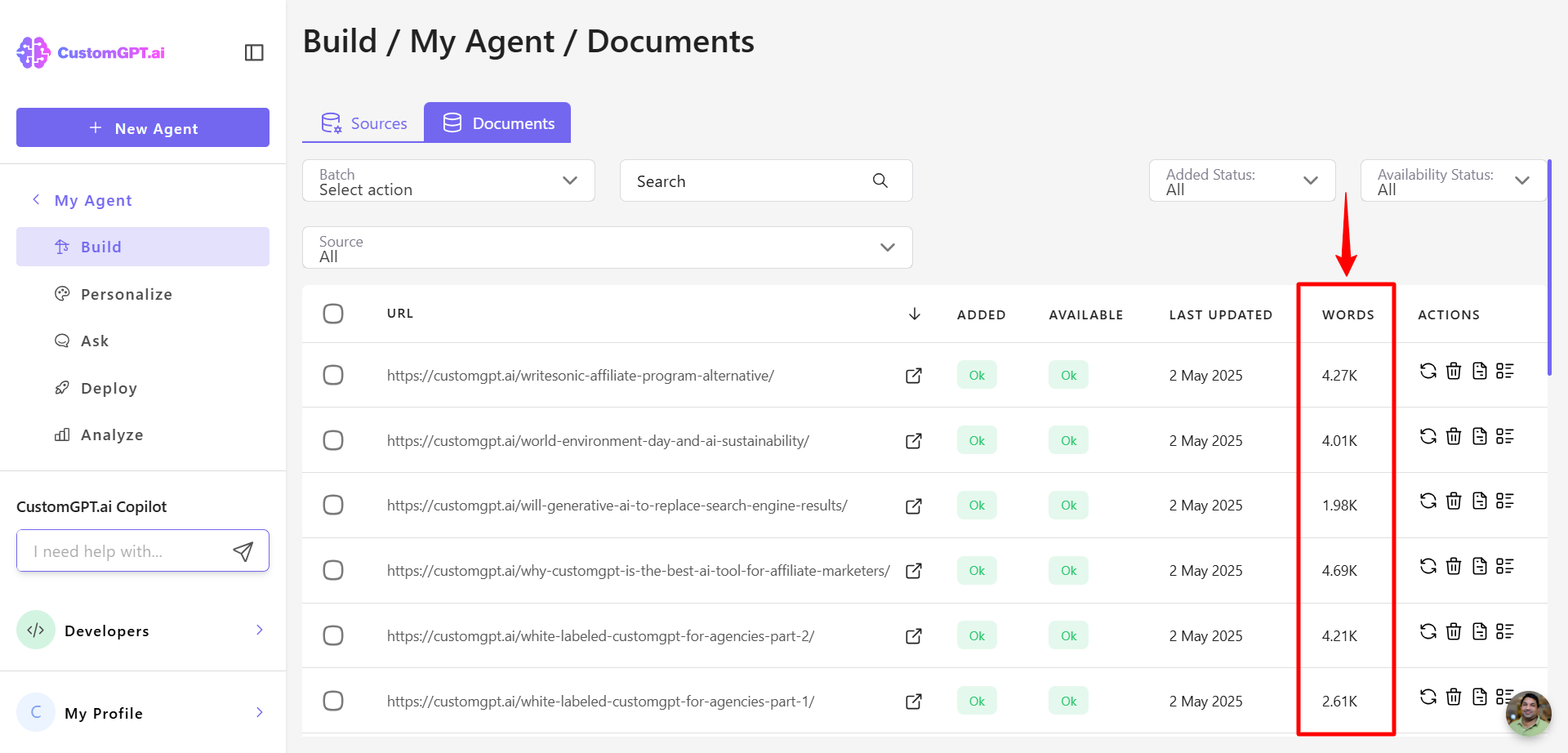Click the LAST UPDATED column header

pos(1221,314)
